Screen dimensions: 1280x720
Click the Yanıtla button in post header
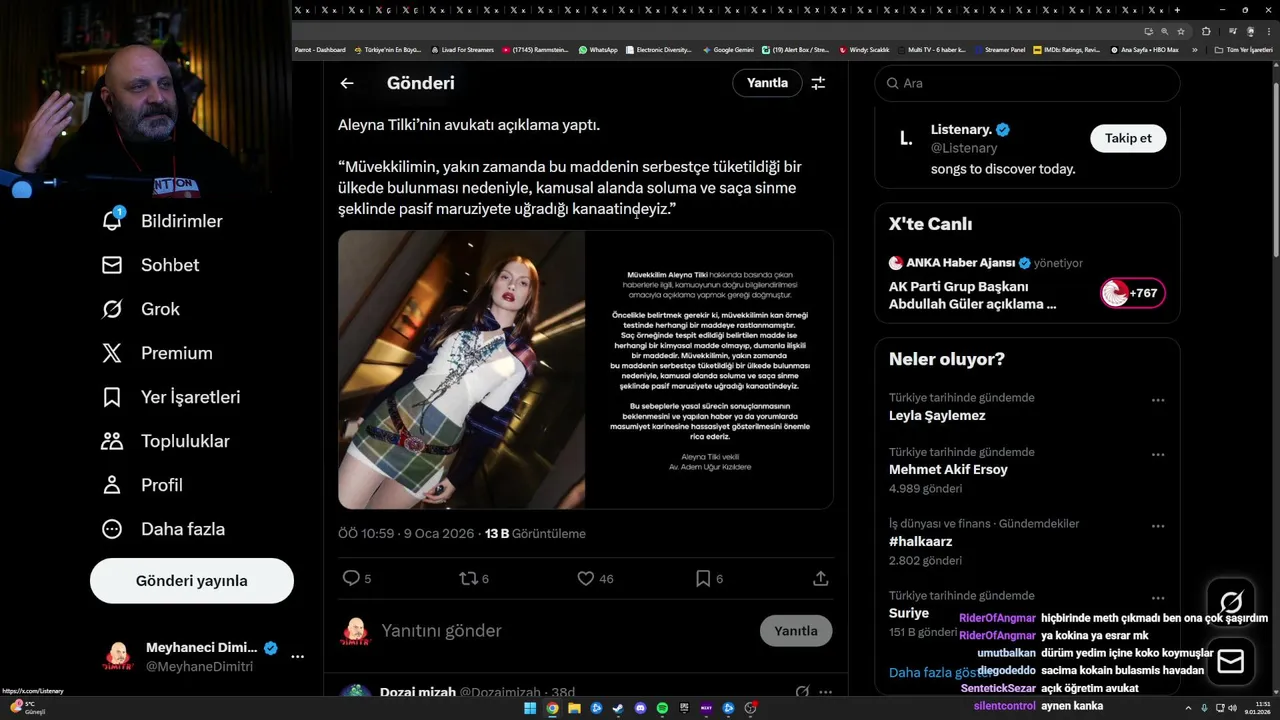767,83
